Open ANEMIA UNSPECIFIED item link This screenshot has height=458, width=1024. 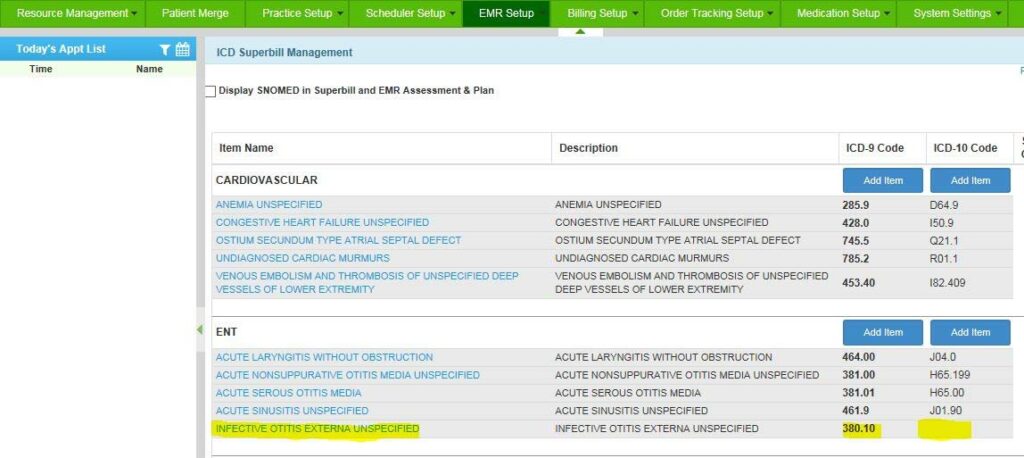point(269,205)
